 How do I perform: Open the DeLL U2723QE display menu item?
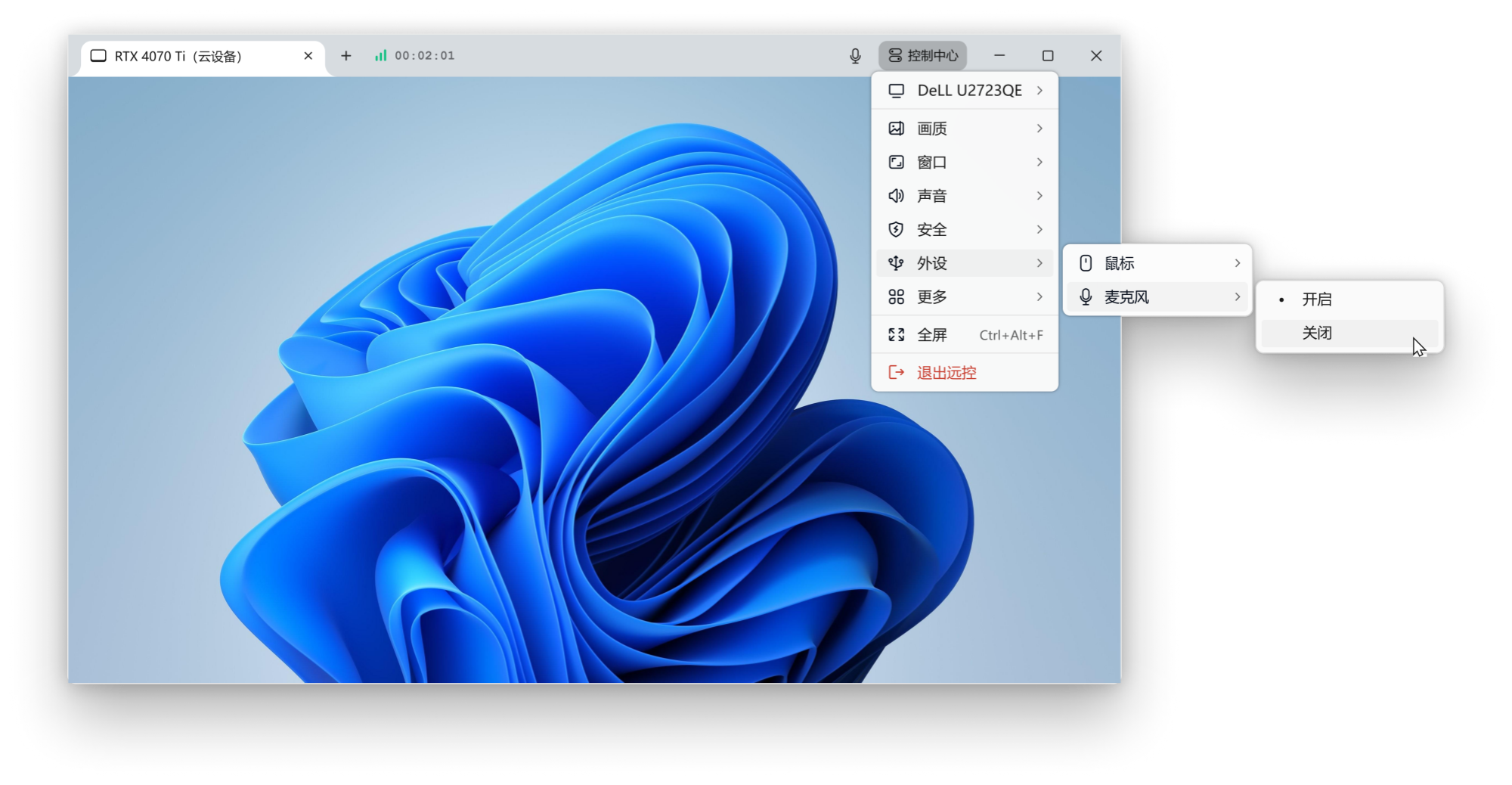(x=965, y=91)
